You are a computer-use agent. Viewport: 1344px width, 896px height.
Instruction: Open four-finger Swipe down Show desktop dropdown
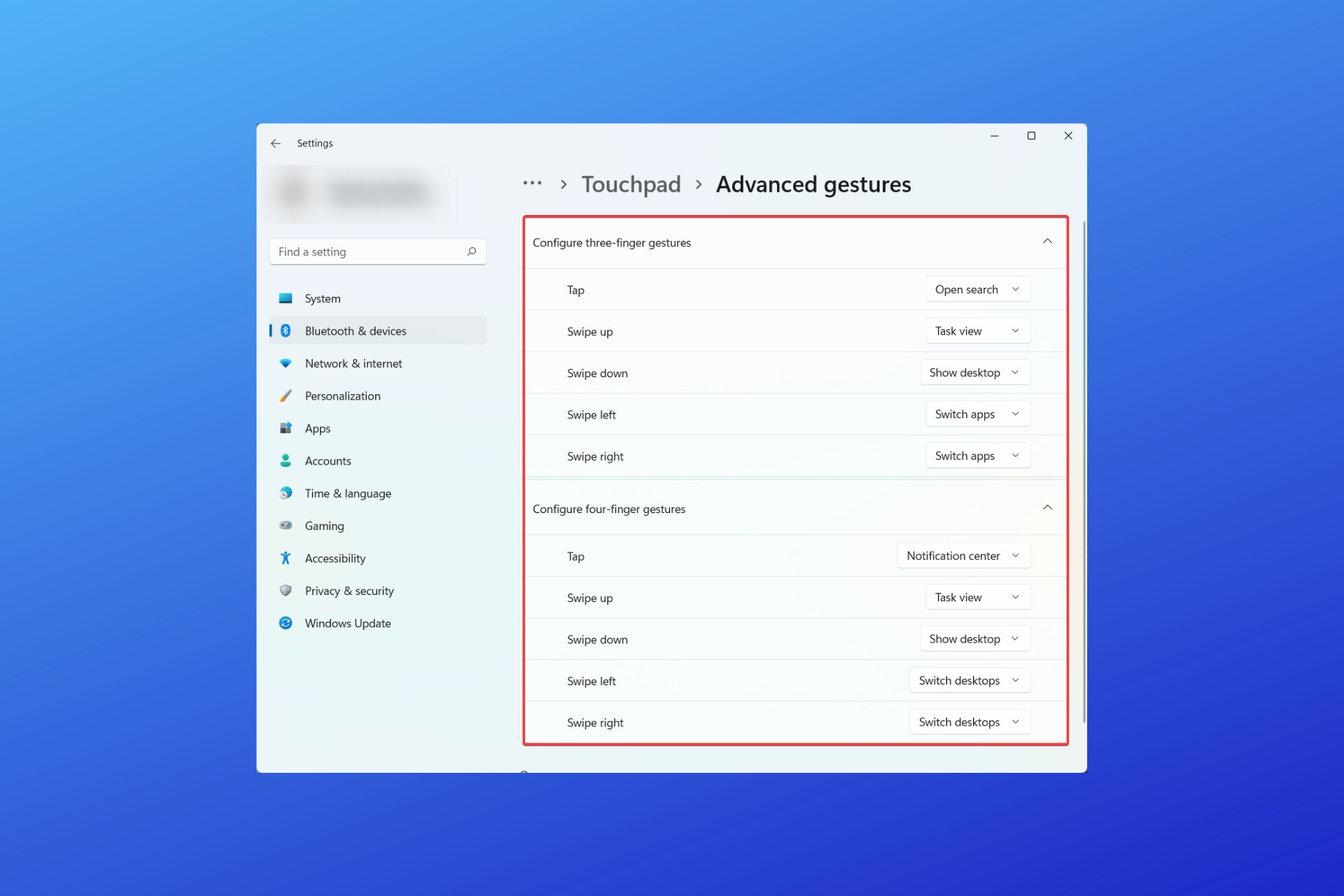coord(975,638)
